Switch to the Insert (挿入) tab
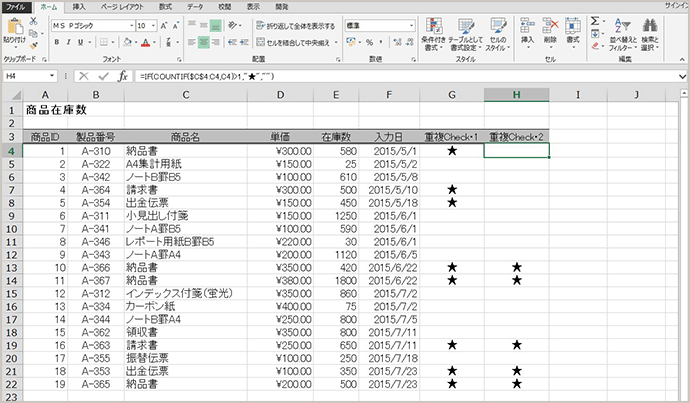This screenshot has width=690, height=403. pos(79,7)
